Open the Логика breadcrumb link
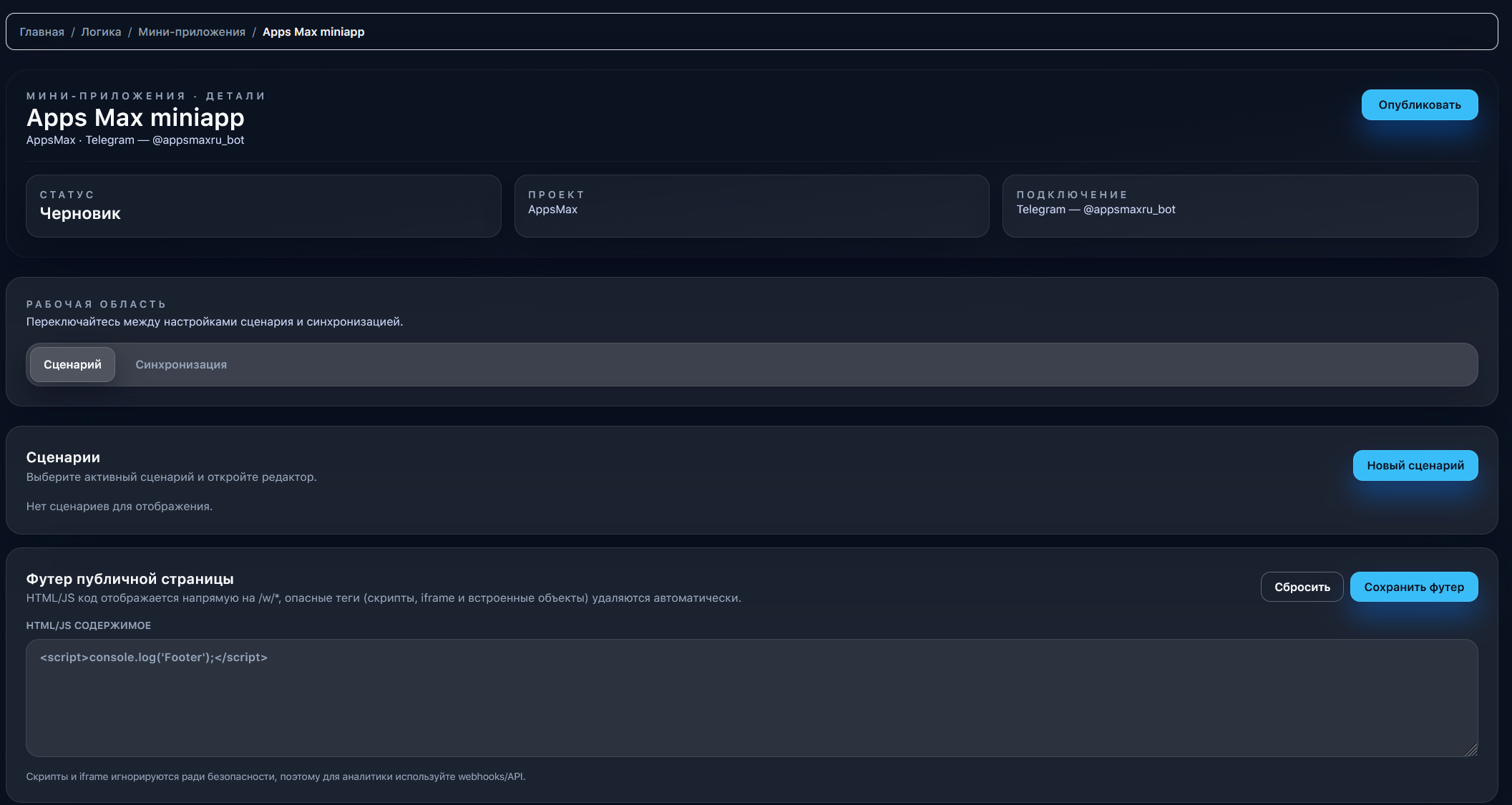This screenshot has width=1512, height=805. (x=101, y=32)
